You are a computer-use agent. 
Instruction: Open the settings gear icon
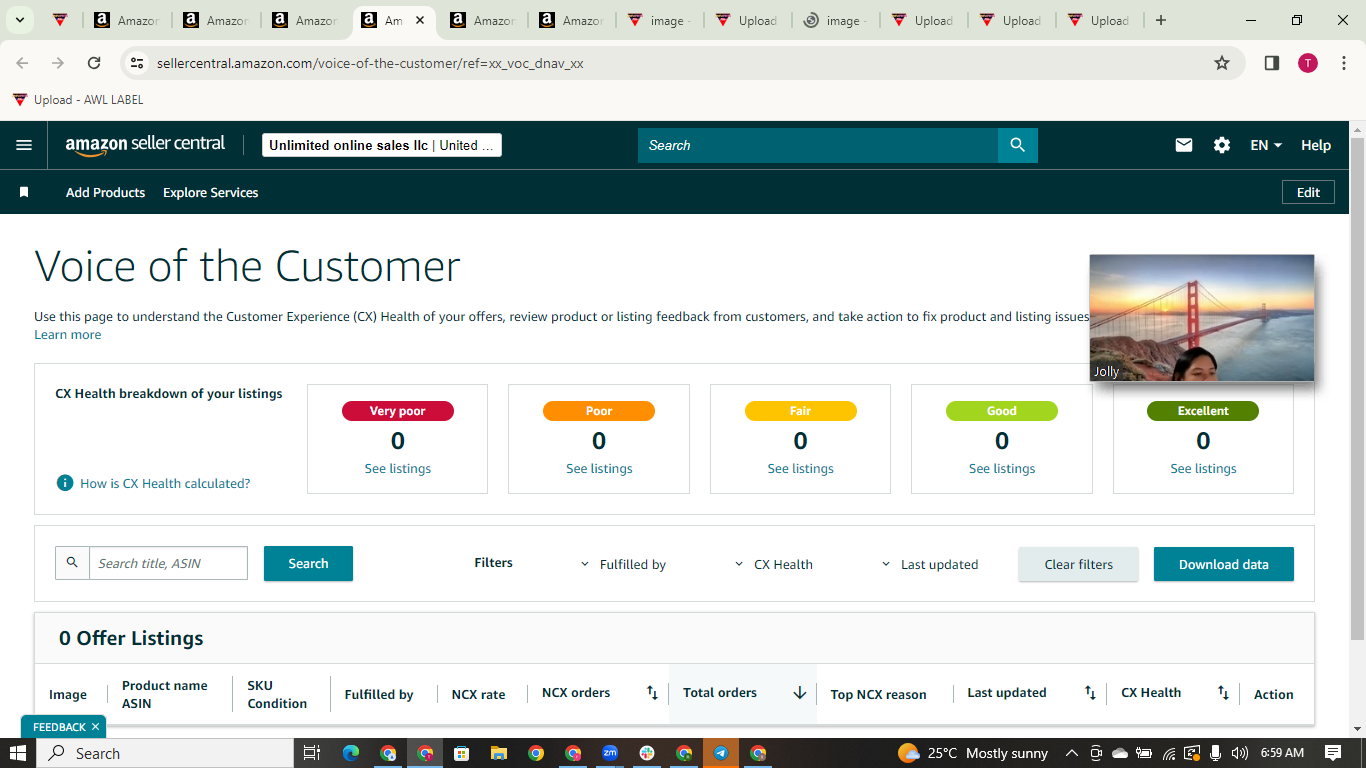point(1222,145)
